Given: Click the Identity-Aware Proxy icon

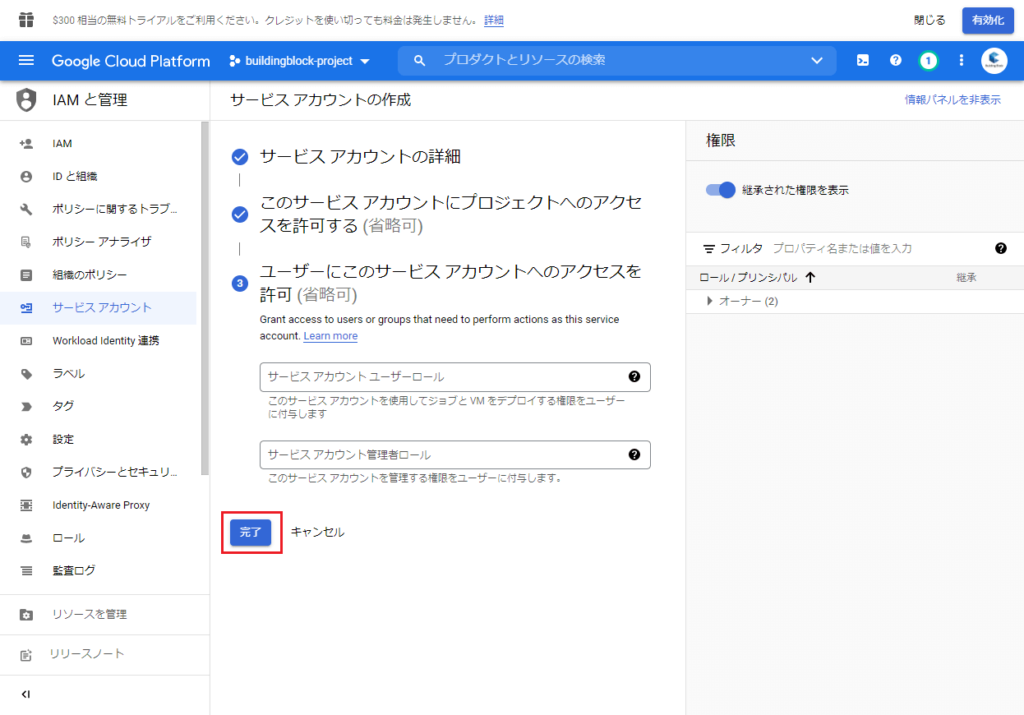Looking at the screenshot, I should (x=26, y=505).
